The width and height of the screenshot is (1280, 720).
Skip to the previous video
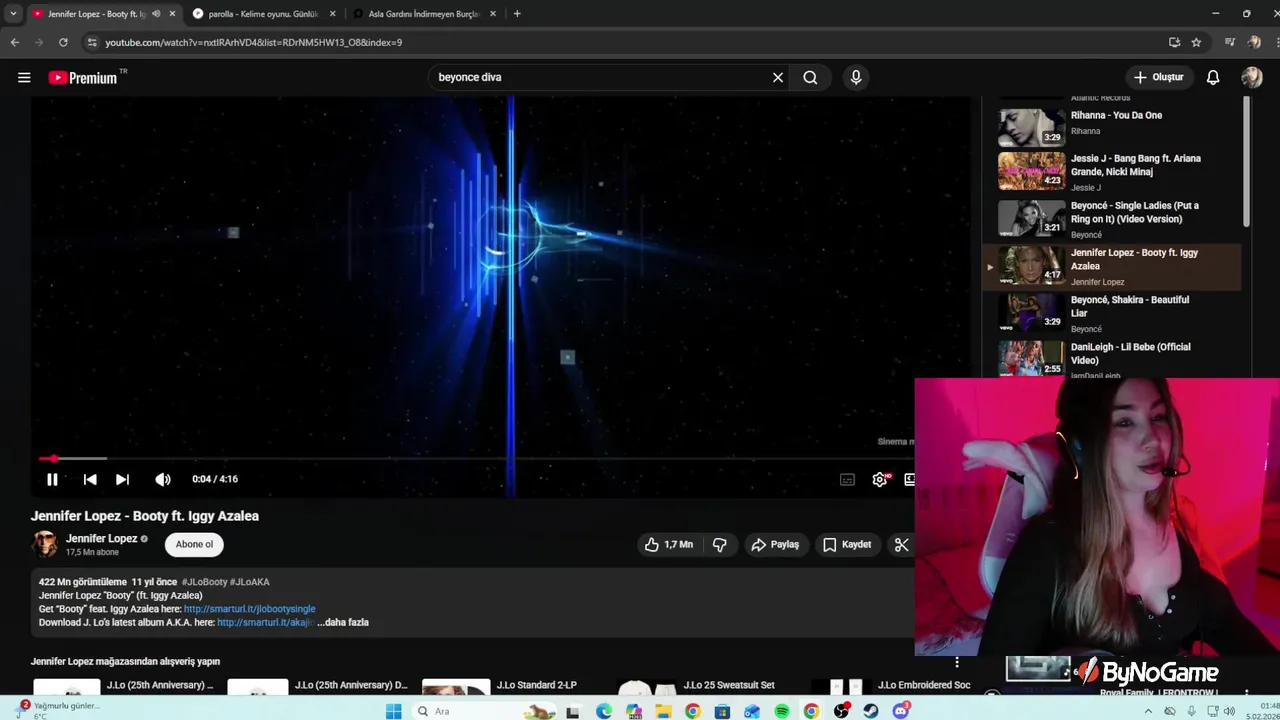coord(90,479)
